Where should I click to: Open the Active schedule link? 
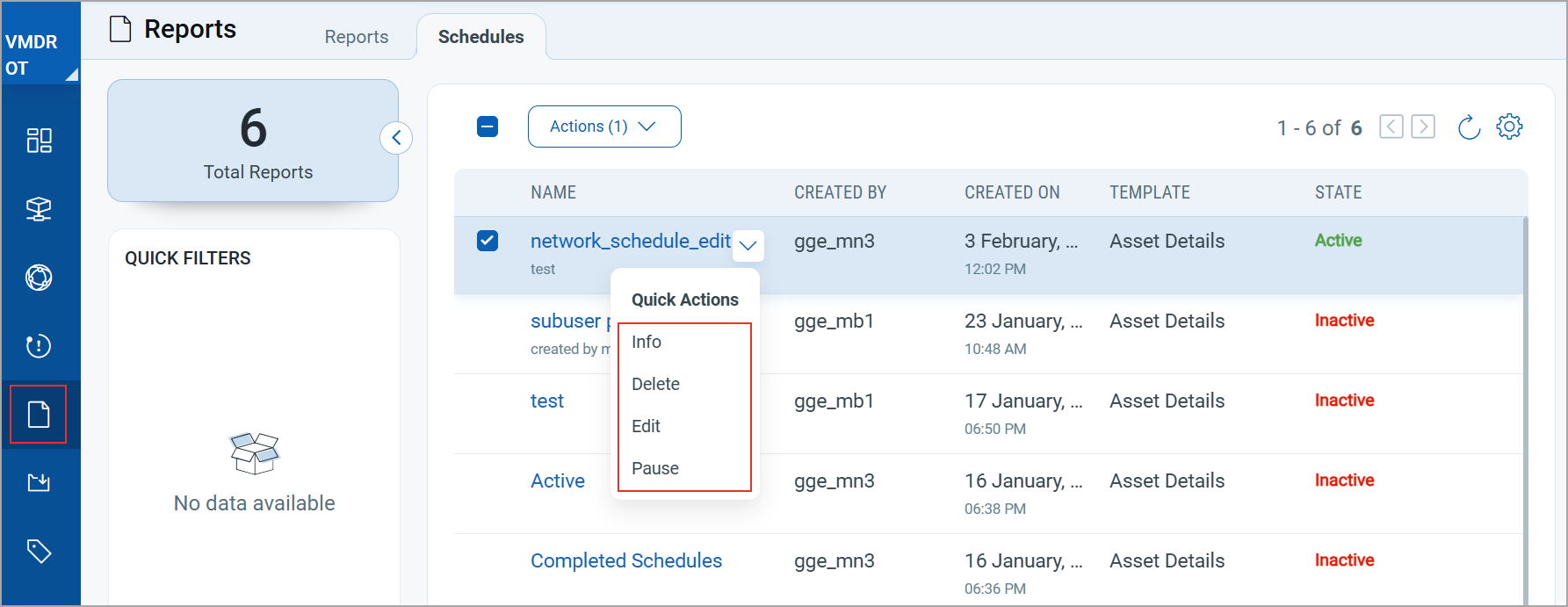click(x=558, y=481)
